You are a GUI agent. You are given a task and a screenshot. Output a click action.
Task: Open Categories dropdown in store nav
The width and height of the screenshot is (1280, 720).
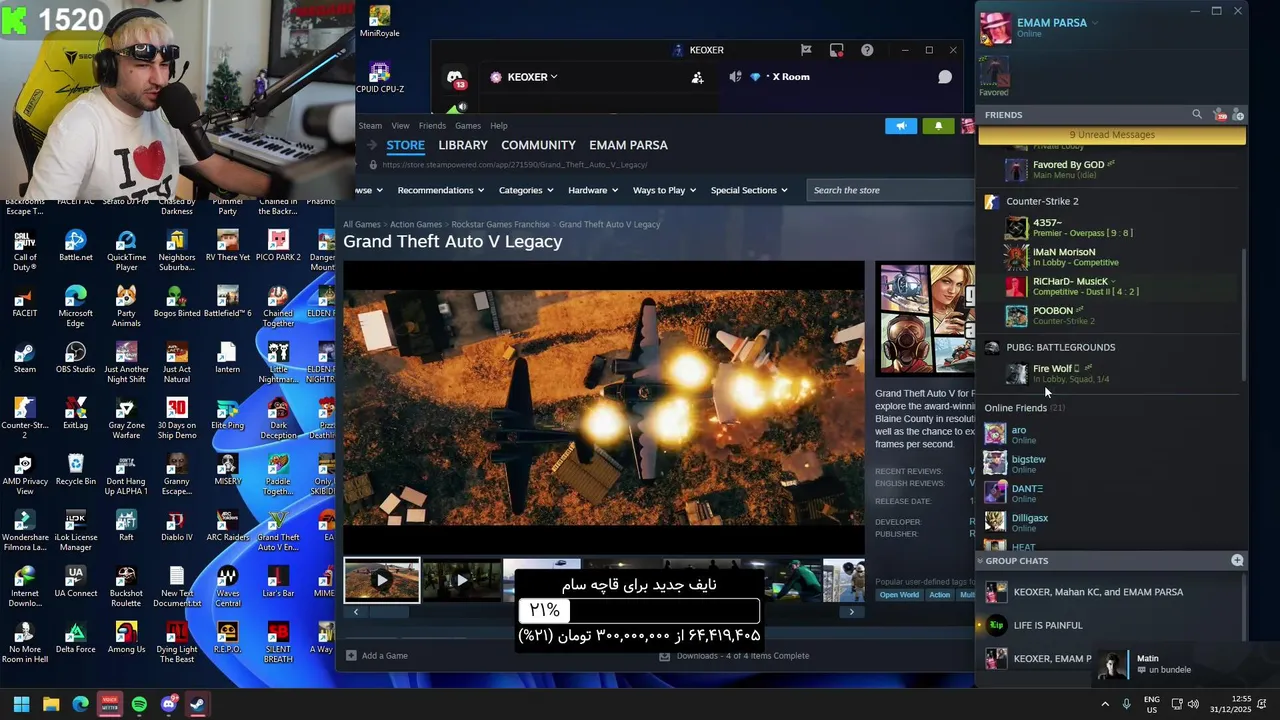point(525,190)
